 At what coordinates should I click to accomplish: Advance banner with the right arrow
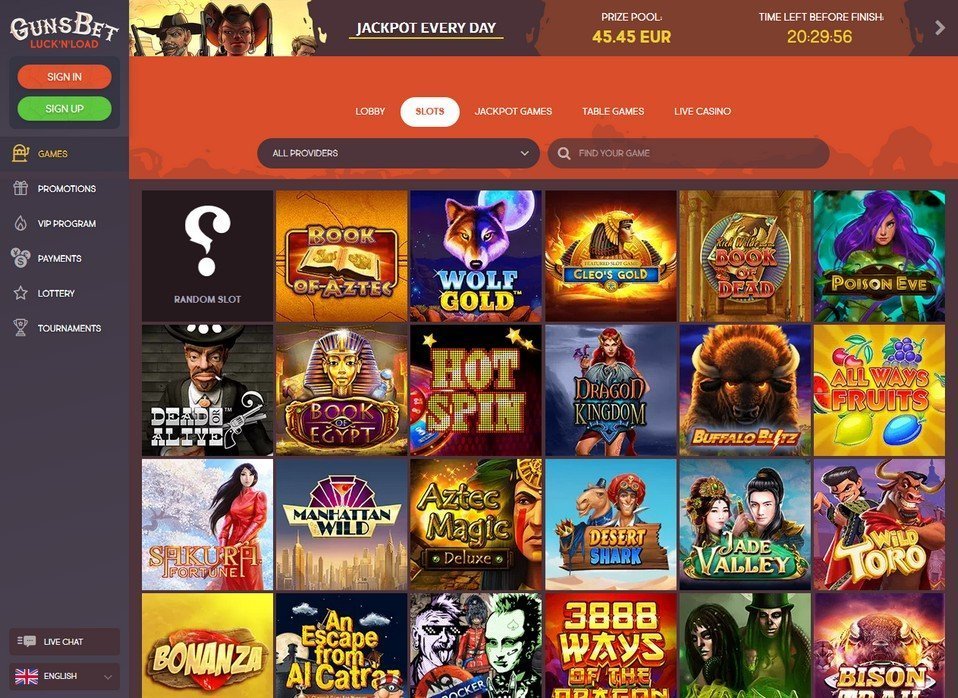point(940,27)
